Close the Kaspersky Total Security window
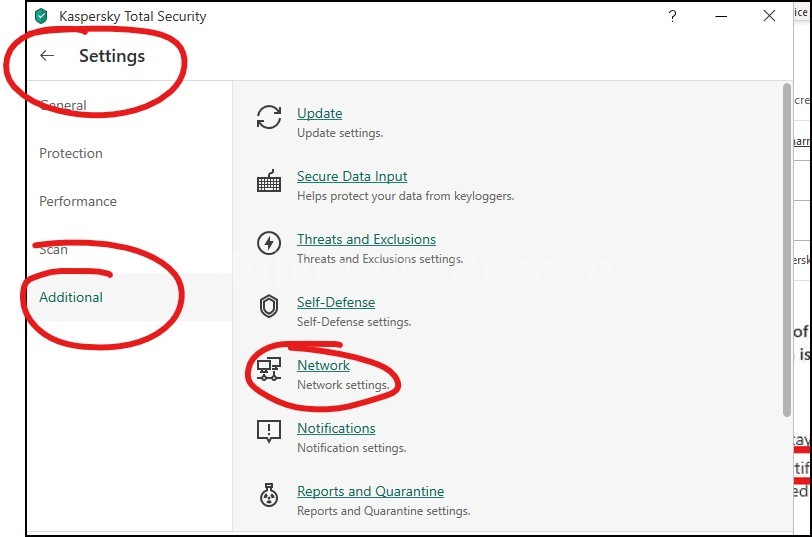The width and height of the screenshot is (812, 537). pos(769,16)
